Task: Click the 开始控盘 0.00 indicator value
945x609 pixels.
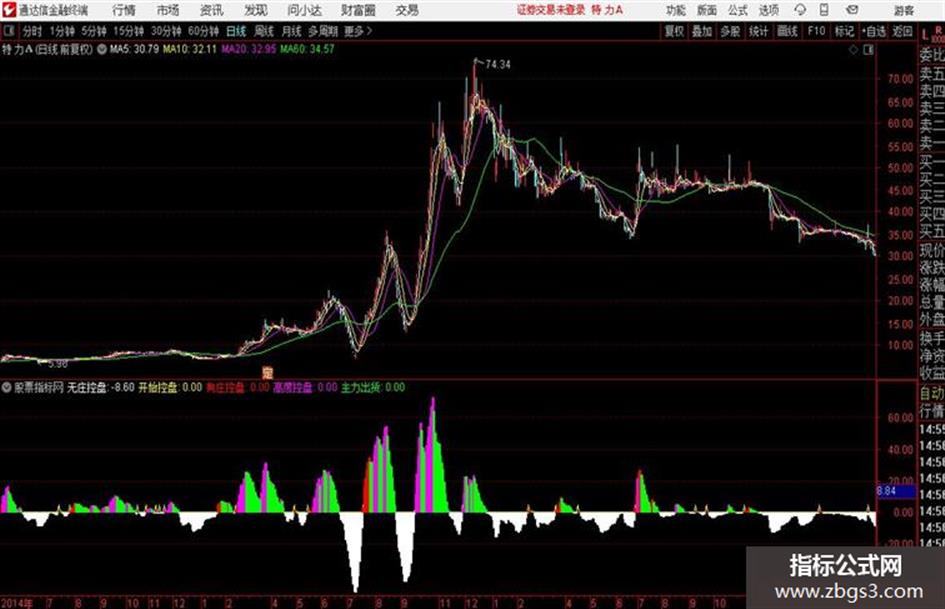Action: [170, 387]
